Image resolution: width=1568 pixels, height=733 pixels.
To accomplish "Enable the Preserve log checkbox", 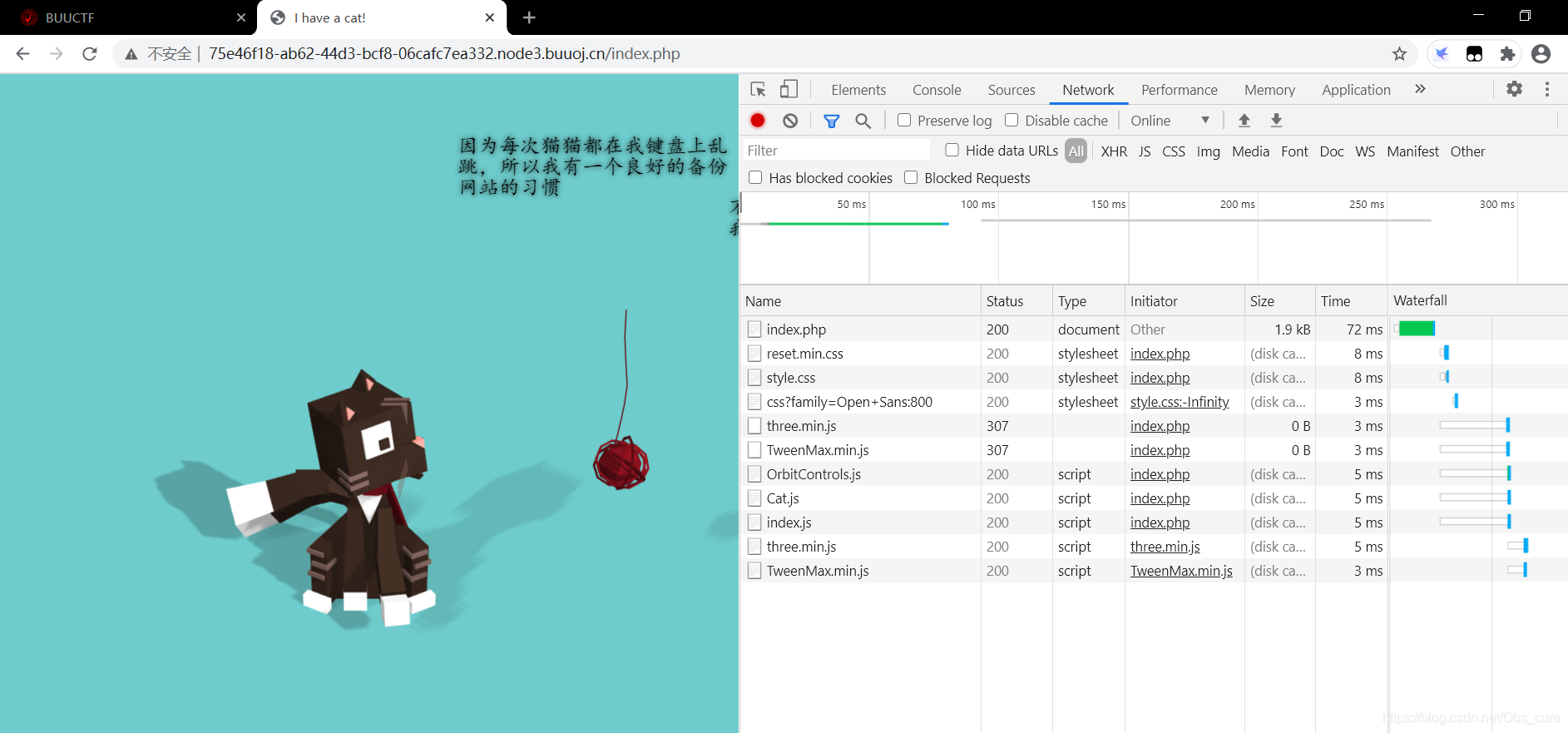I will tap(904, 121).
